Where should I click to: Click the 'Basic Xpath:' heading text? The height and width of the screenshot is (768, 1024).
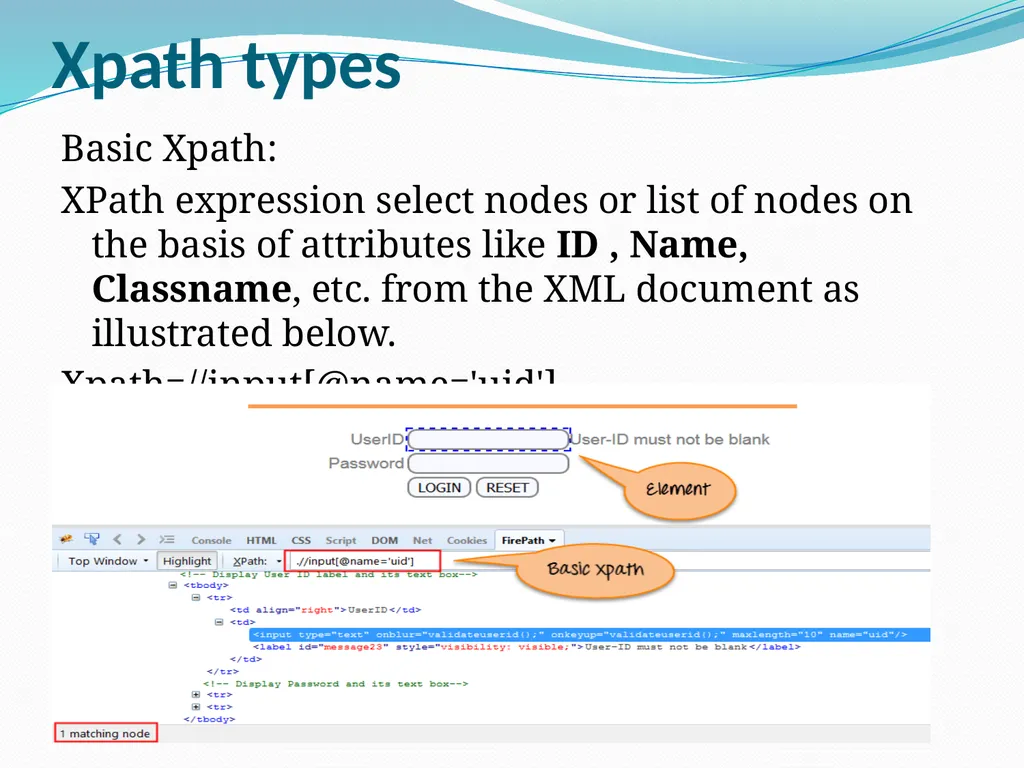click(x=169, y=148)
